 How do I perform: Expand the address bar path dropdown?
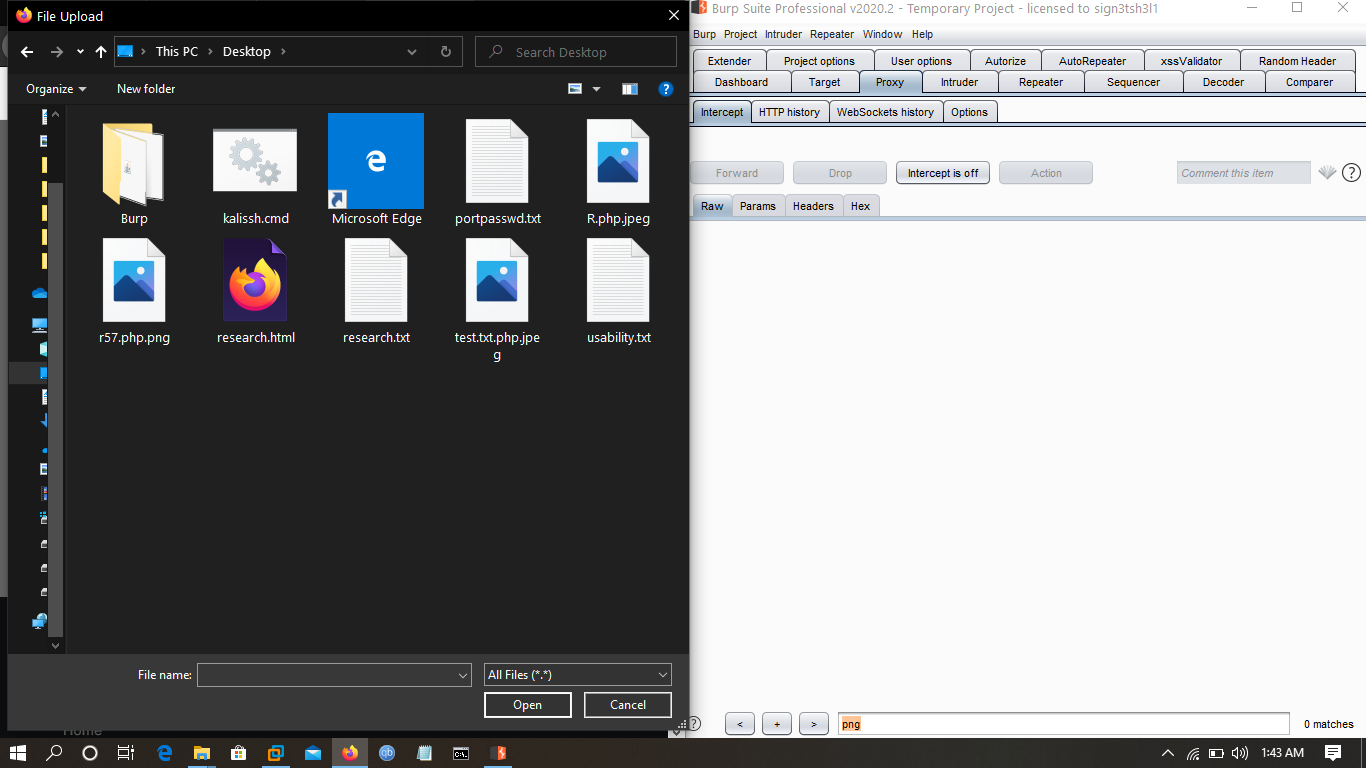click(412, 52)
